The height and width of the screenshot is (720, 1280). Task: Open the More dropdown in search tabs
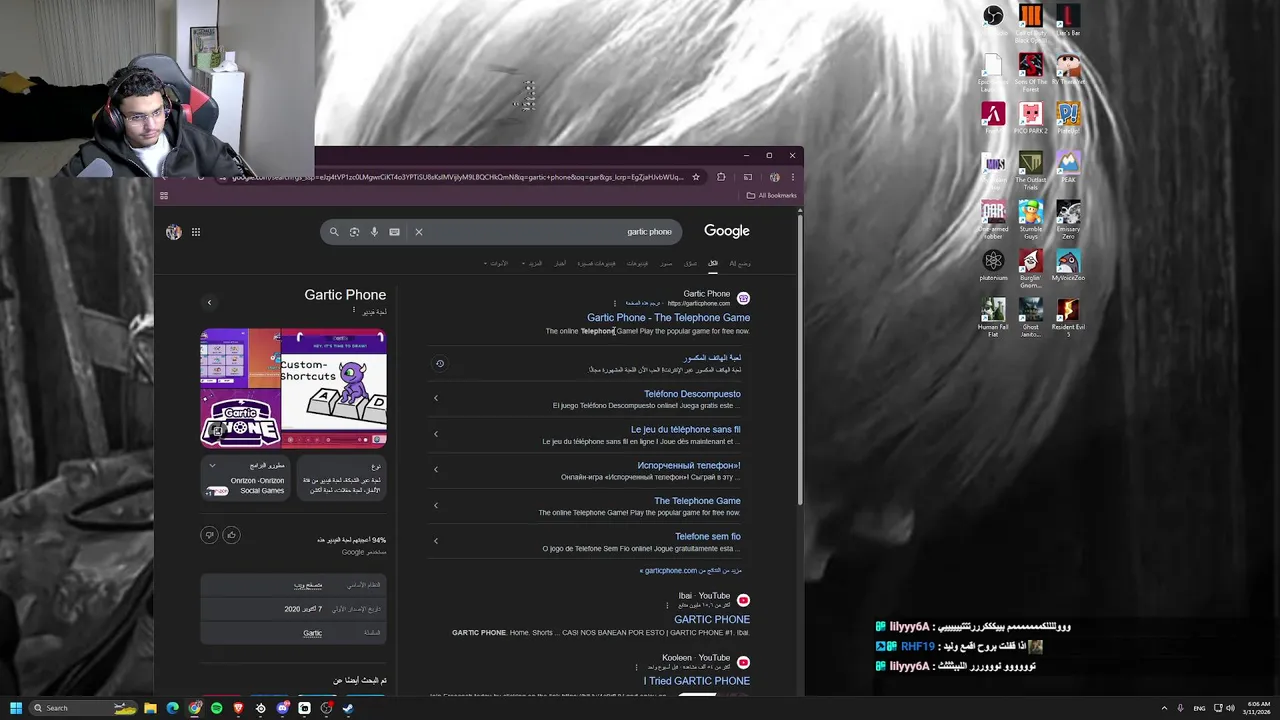(534, 263)
